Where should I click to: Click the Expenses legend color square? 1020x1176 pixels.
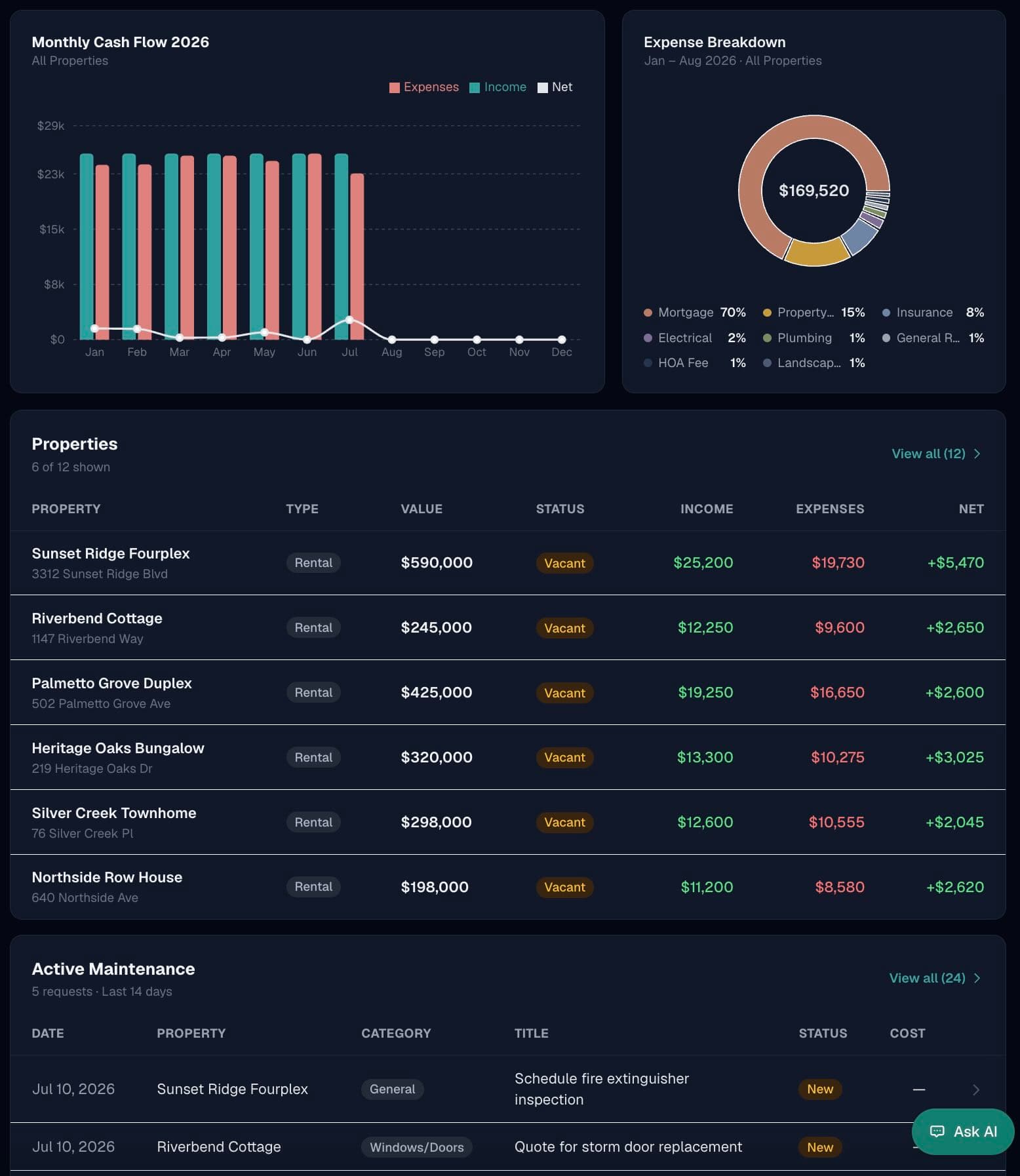tap(395, 88)
